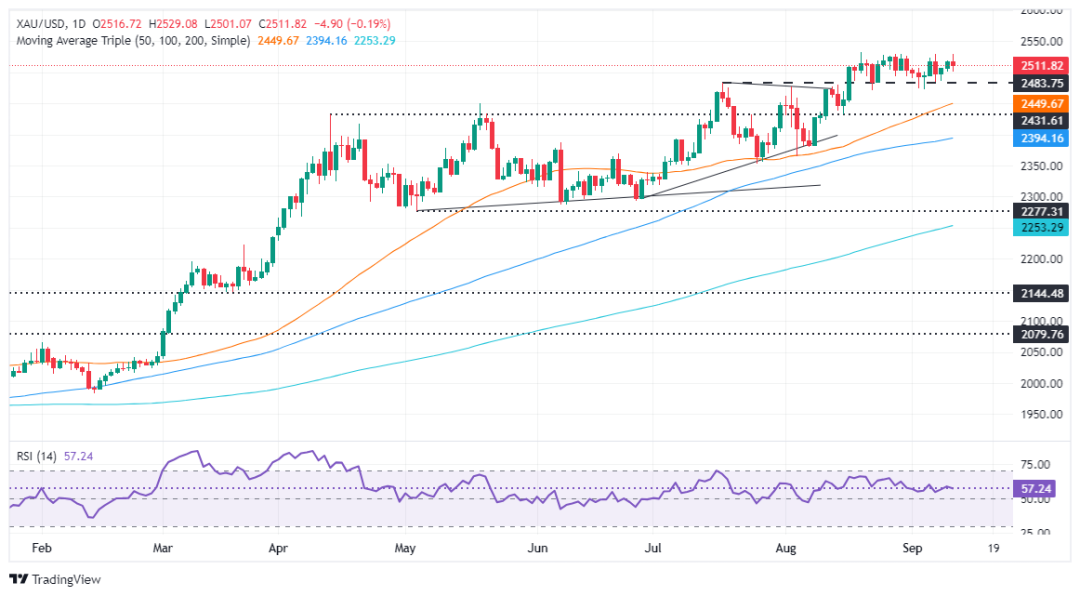1080x596 pixels.
Task: Select the 2431.61 dotted level price label
Action: click(1041, 121)
